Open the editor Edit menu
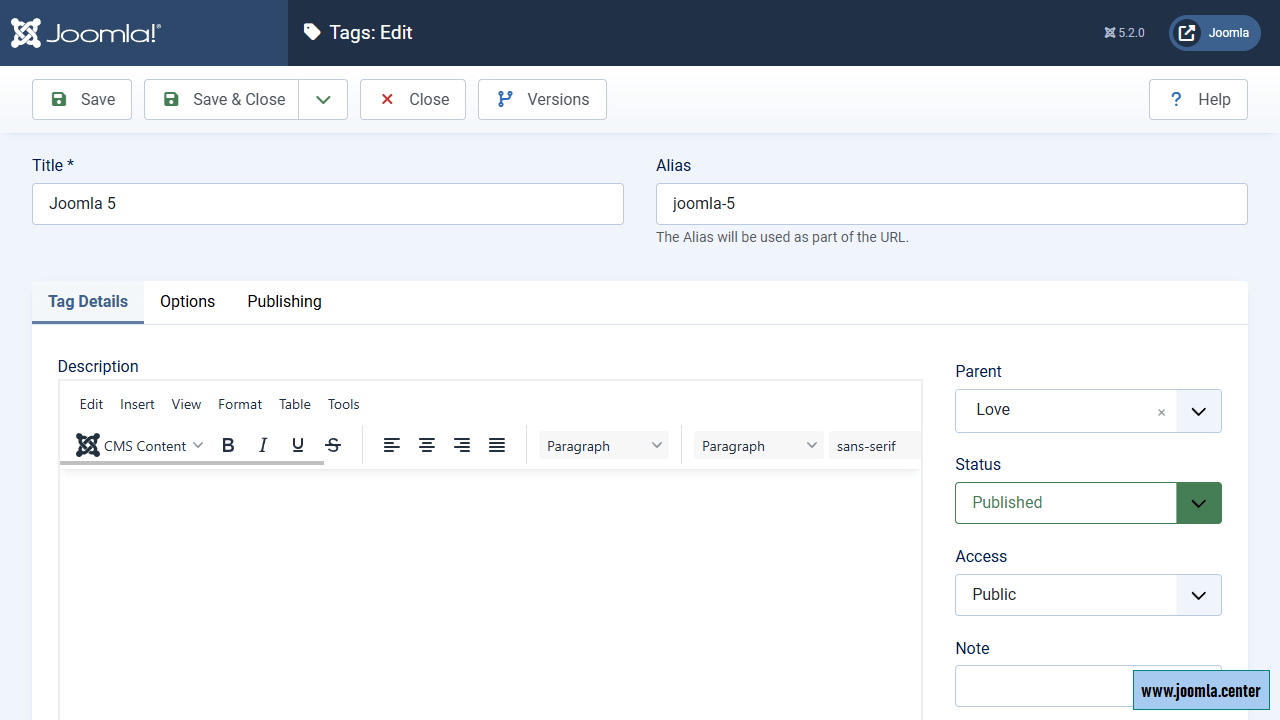 tap(92, 404)
